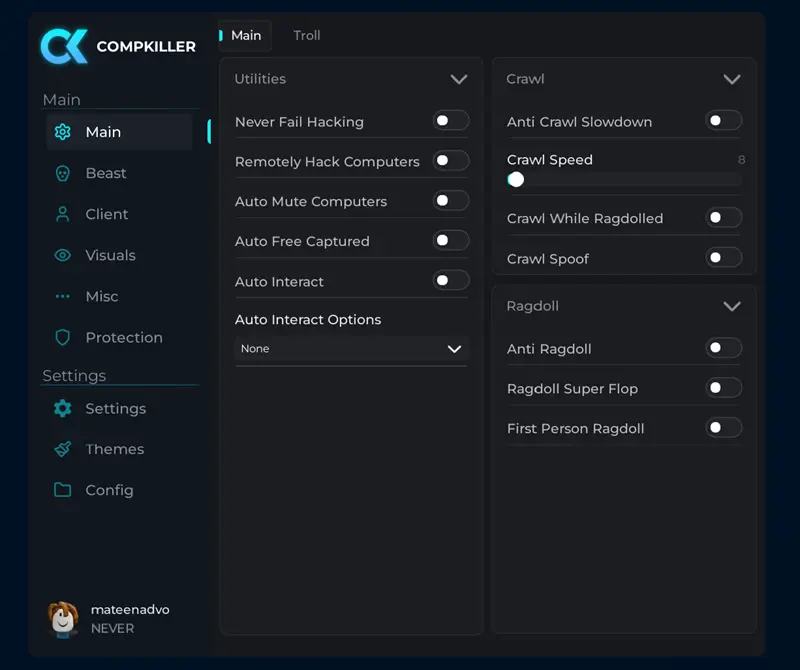
Task: Collapse the Ragdoll section chevron
Action: [732, 306]
